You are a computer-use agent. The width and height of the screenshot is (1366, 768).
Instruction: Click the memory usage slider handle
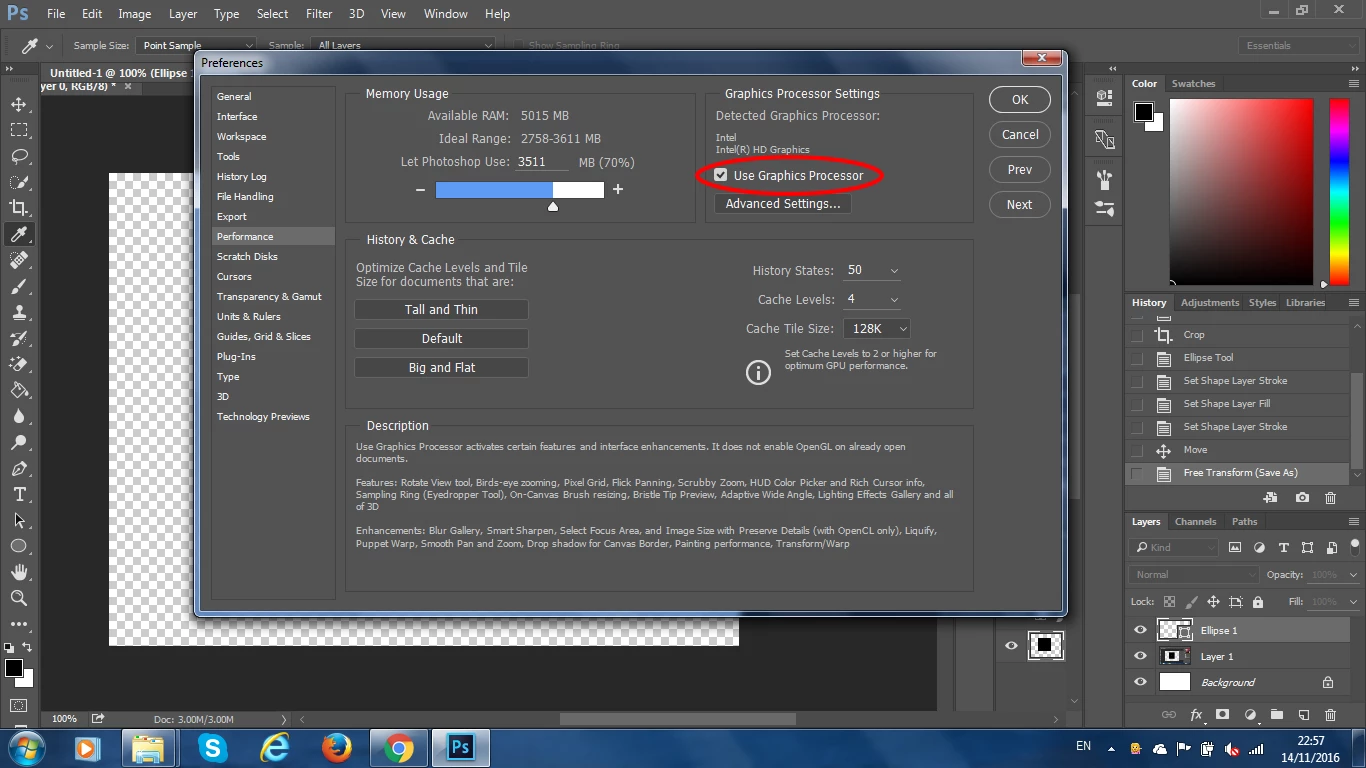coord(553,206)
